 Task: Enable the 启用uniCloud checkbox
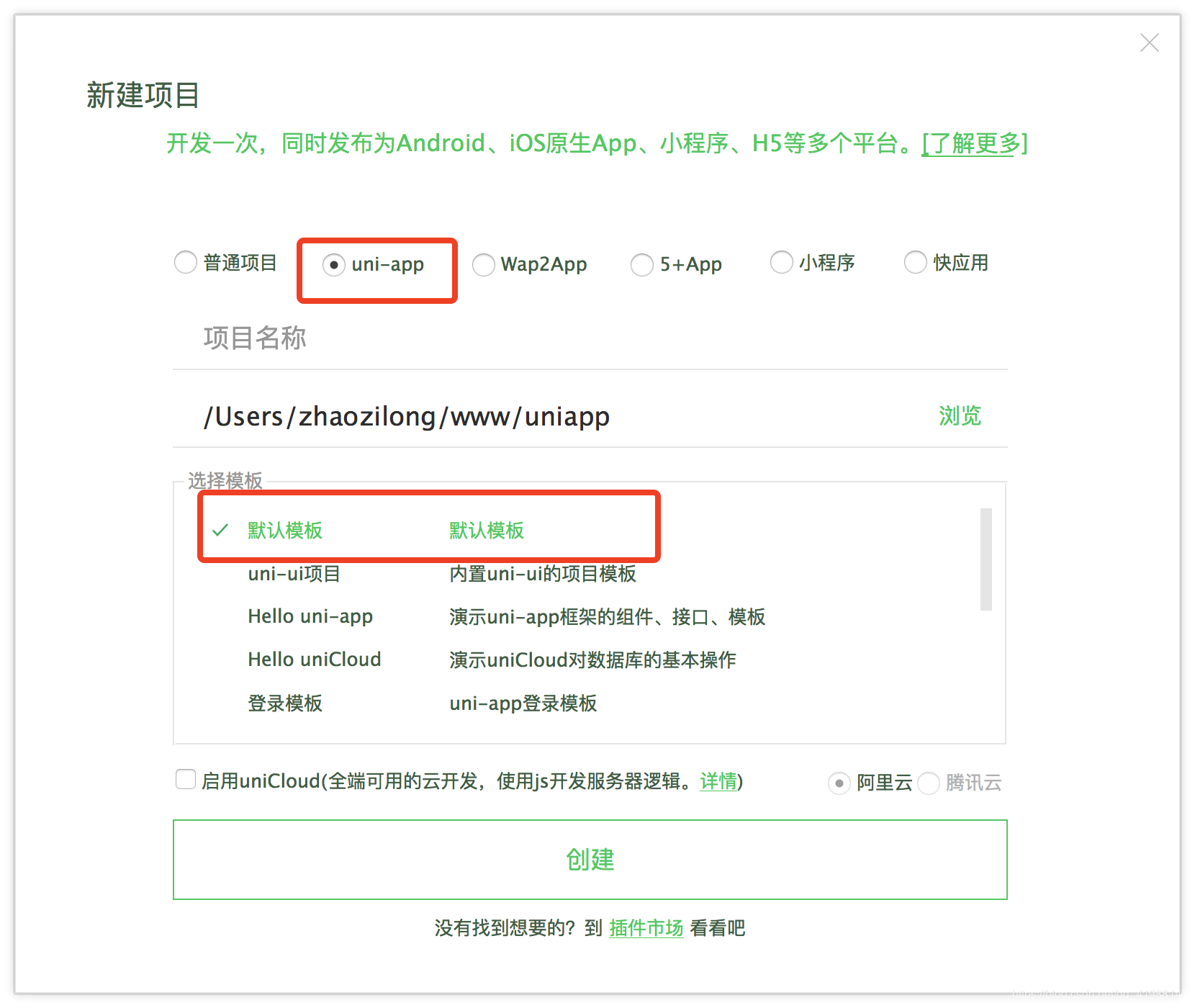[x=186, y=779]
